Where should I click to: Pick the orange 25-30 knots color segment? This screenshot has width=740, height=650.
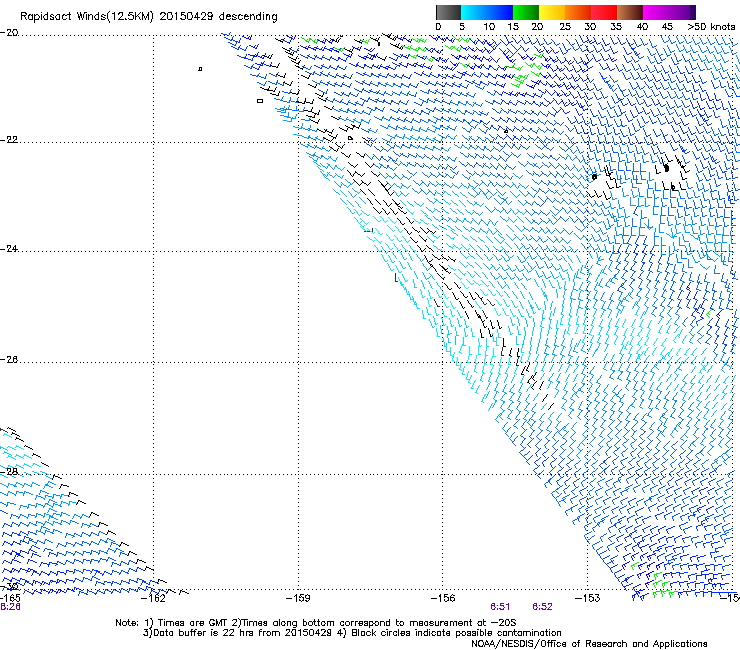coord(577,12)
